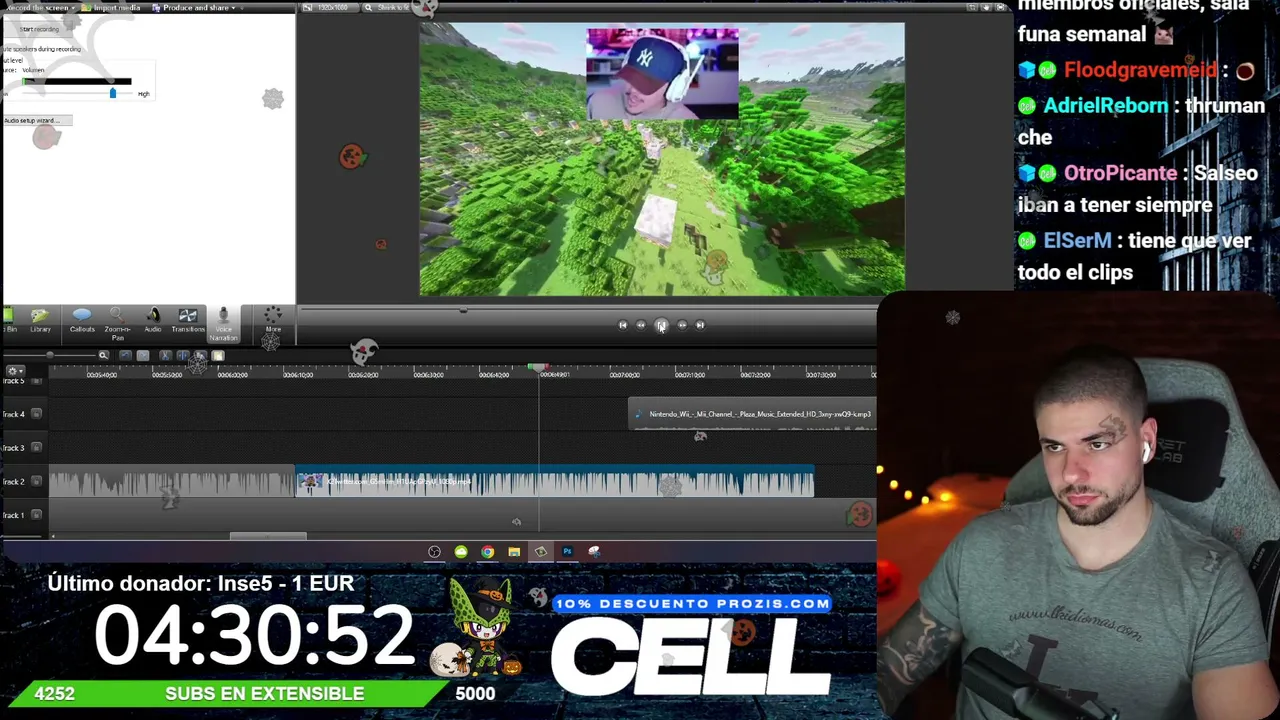The width and height of the screenshot is (1280, 720).
Task: Click the Paste icon in timeline toolbar
Action: click(218, 355)
